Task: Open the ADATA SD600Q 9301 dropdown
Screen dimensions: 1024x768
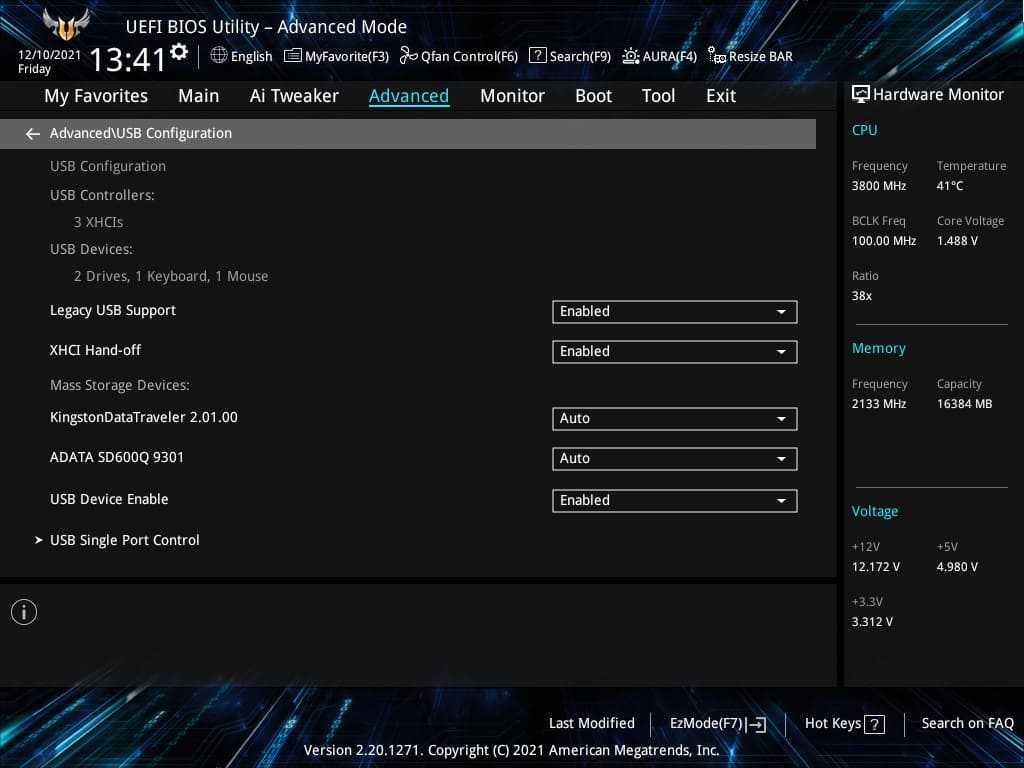Action: coord(674,459)
